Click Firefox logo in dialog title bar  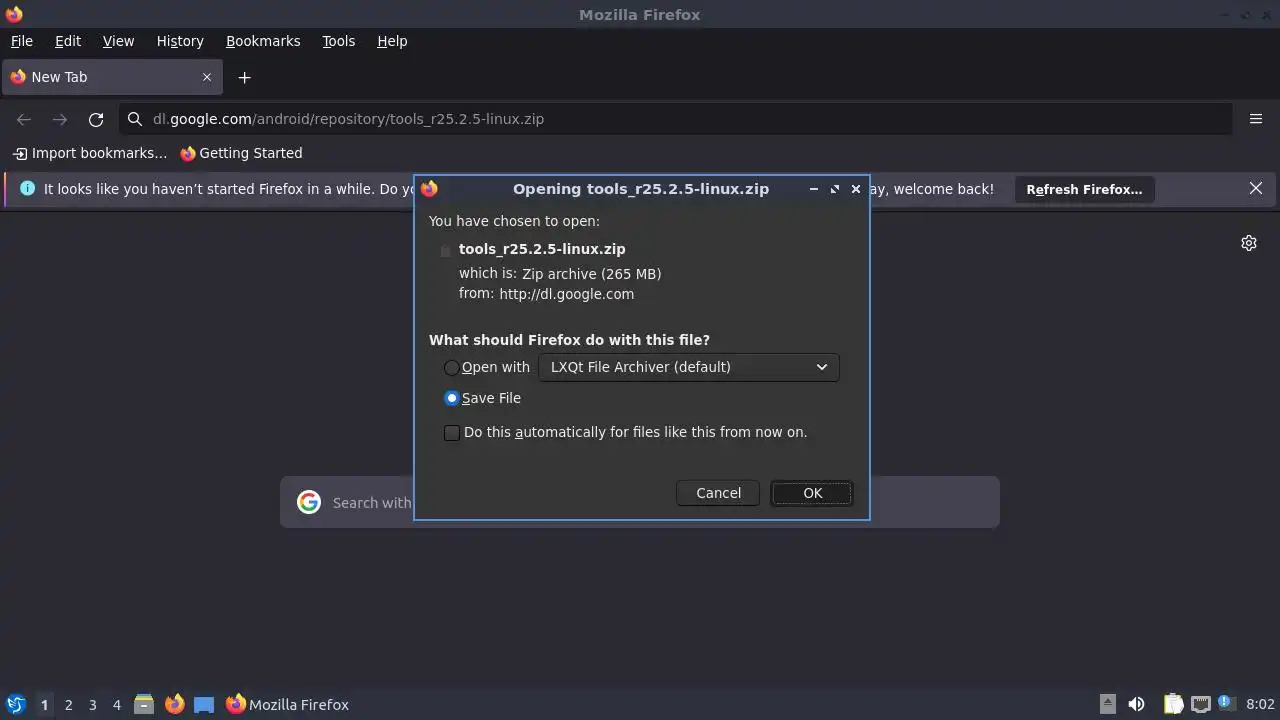(x=430, y=188)
